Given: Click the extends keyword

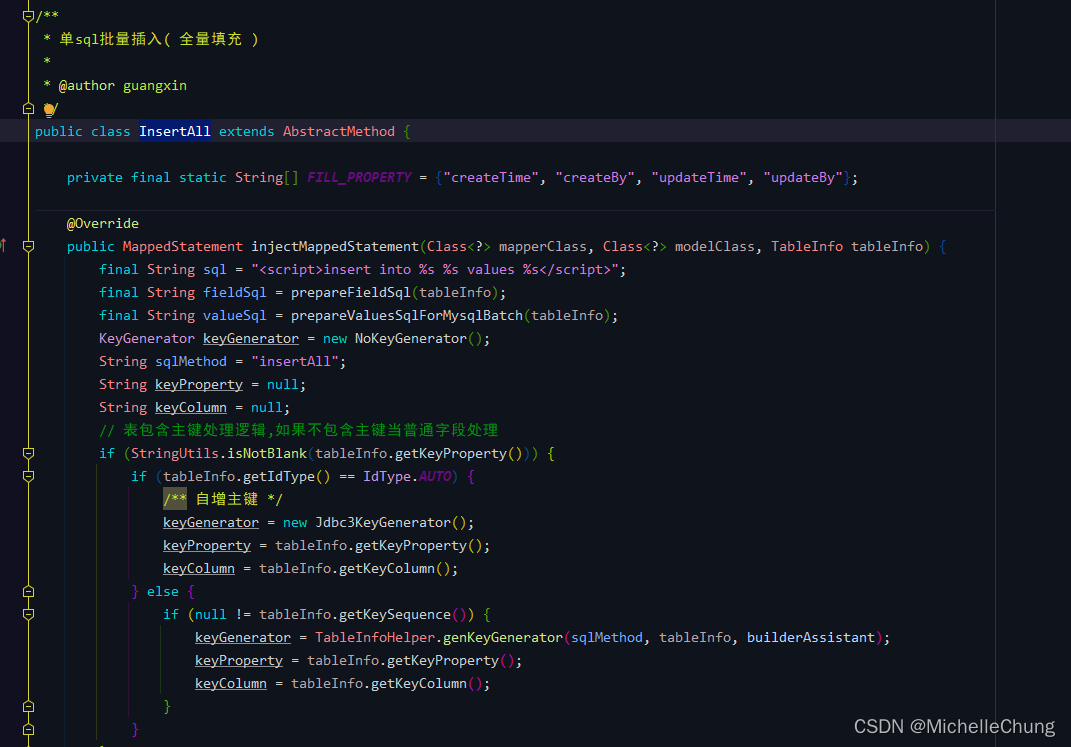Looking at the screenshot, I should [x=247, y=131].
